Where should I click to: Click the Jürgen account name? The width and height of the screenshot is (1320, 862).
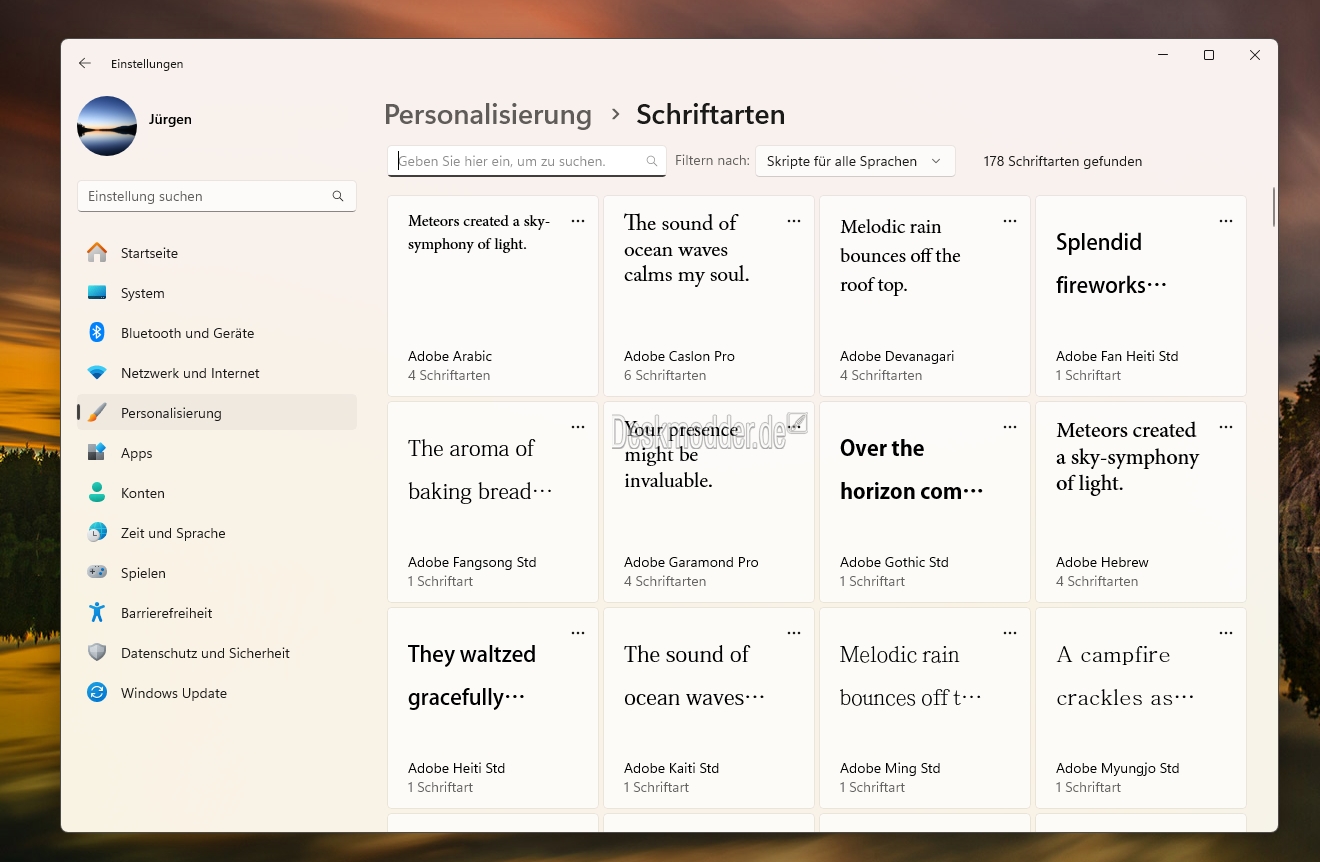pyautogui.click(x=168, y=119)
